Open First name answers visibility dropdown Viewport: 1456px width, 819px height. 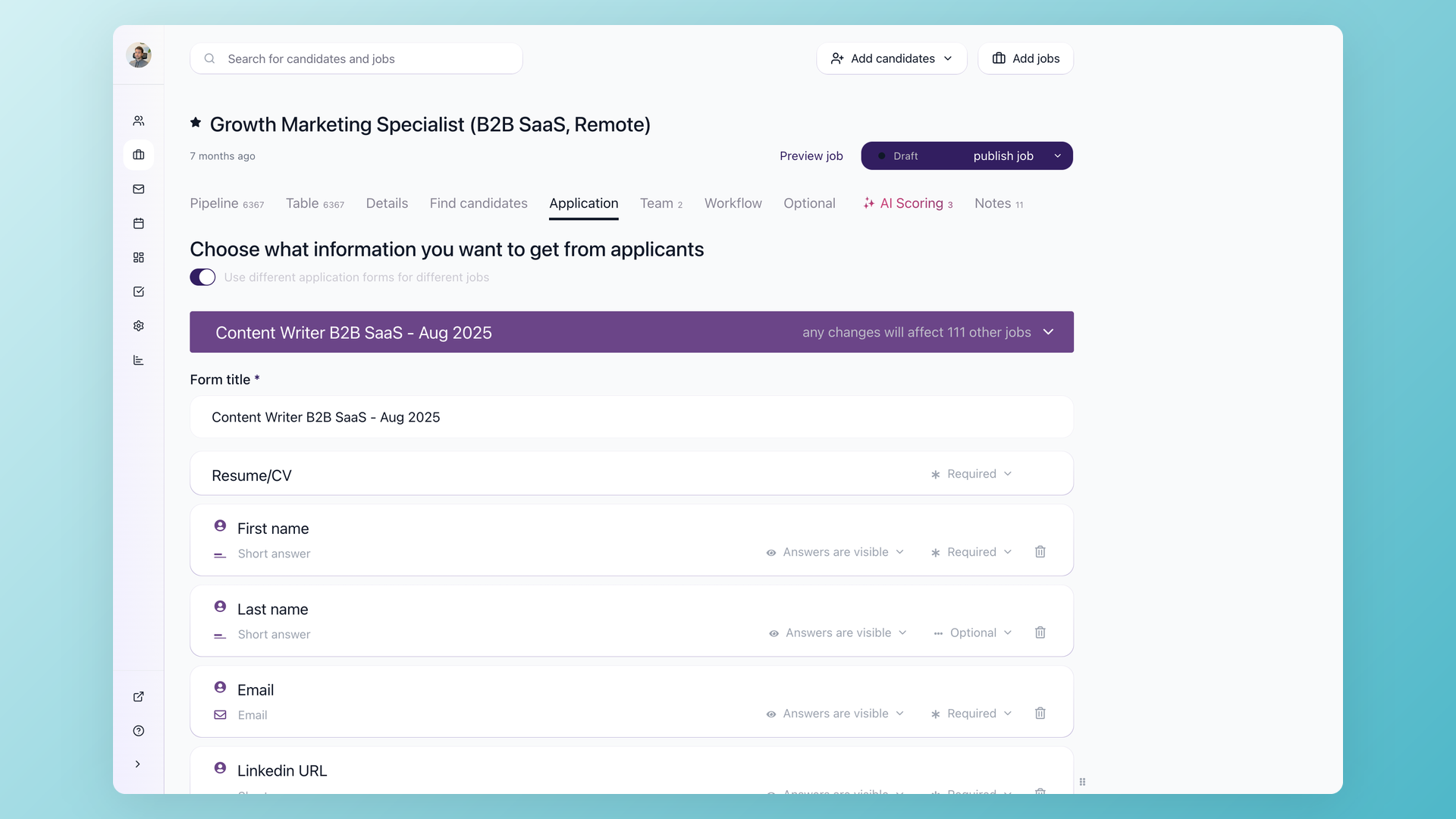click(835, 552)
